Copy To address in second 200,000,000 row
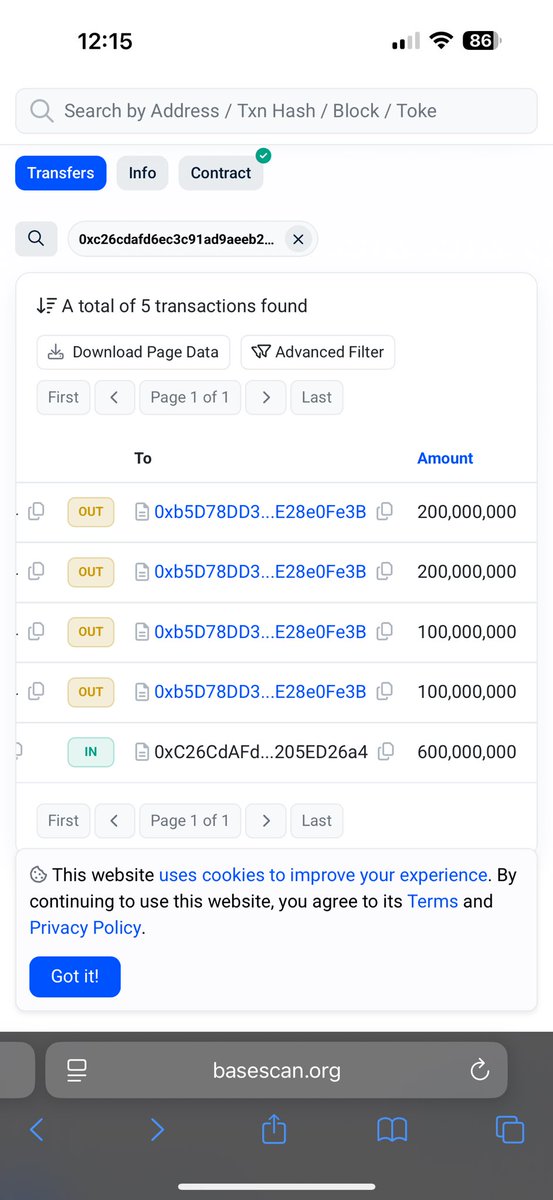The height and width of the screenshot is (1200, 553). point(384,571)
